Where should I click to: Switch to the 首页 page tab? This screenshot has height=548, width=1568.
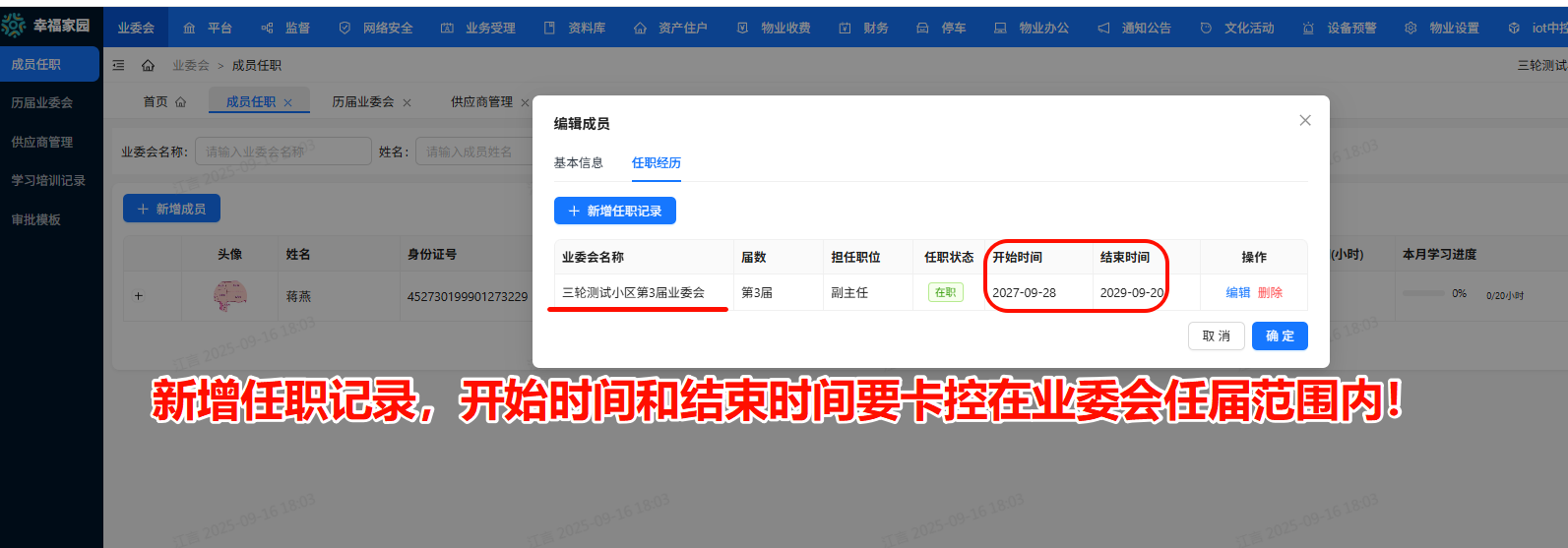click(164, 101)
